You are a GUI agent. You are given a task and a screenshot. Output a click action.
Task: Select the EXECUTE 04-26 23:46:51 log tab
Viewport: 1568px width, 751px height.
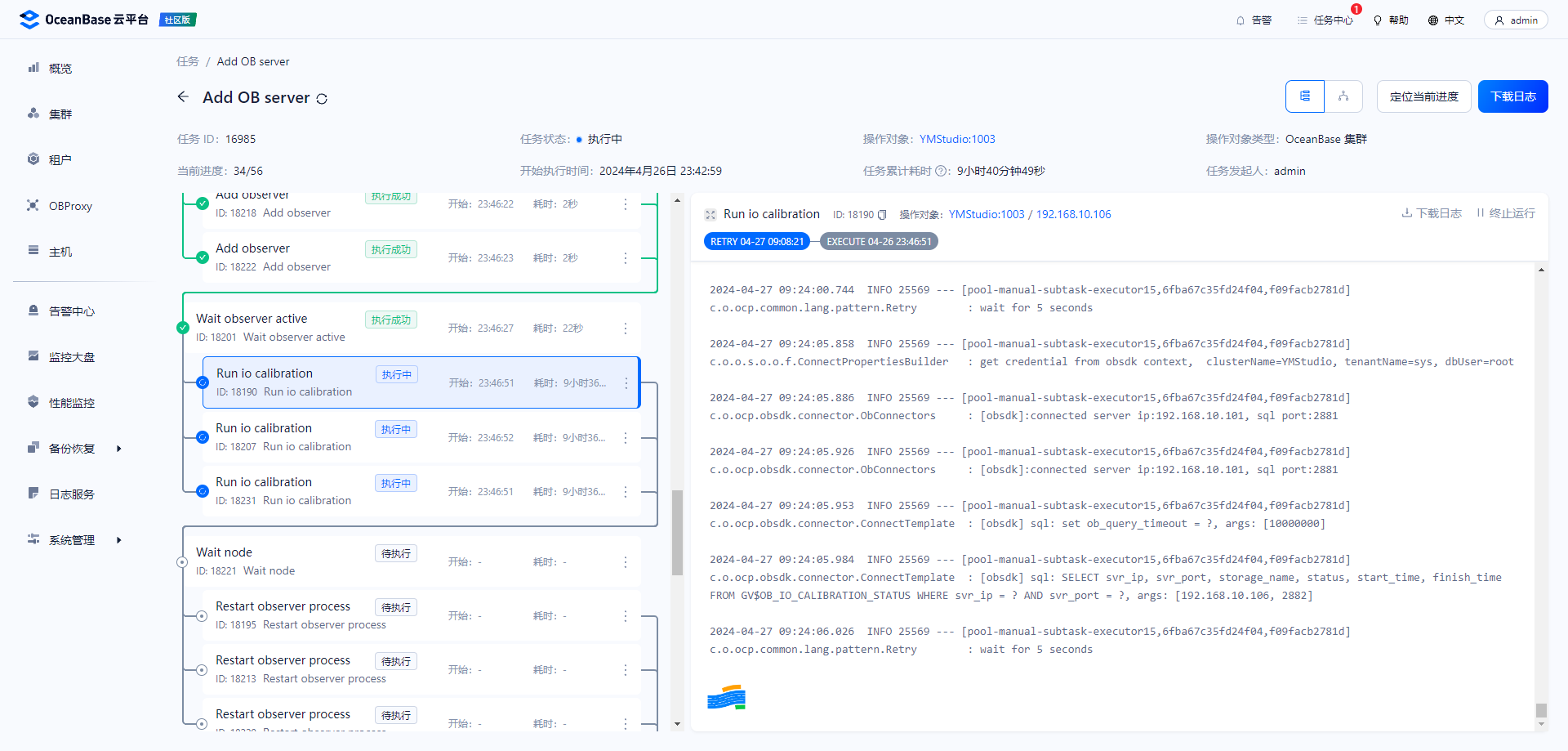879,242
